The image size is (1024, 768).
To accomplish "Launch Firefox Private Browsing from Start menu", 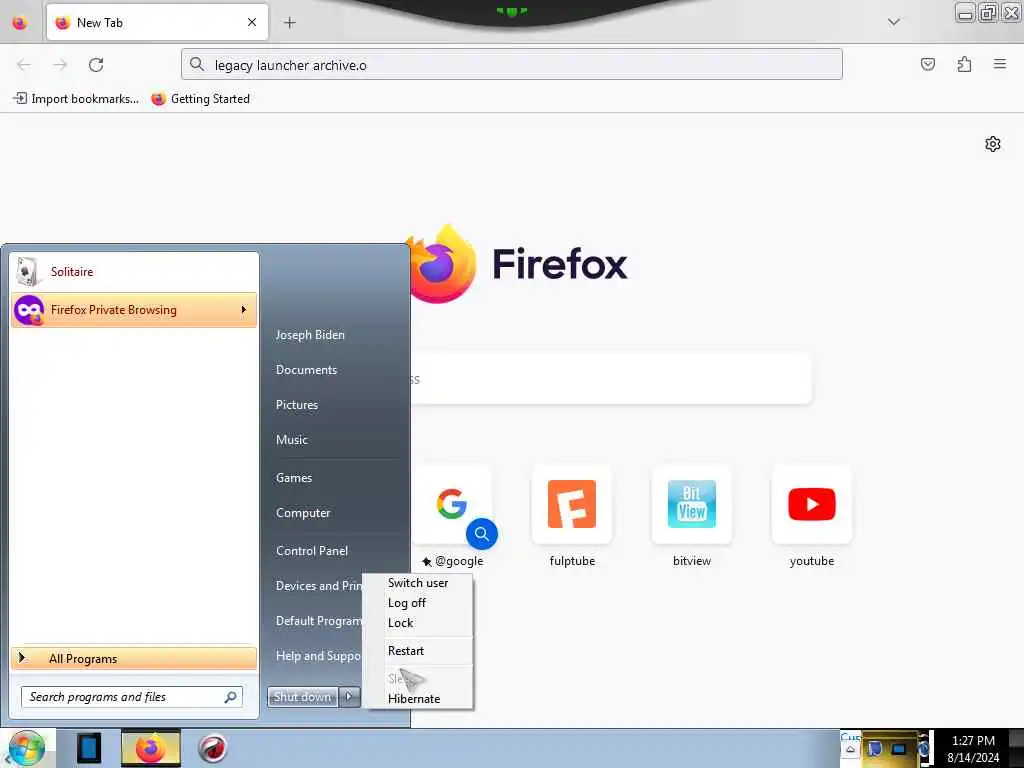I will (x=134, y=310).
